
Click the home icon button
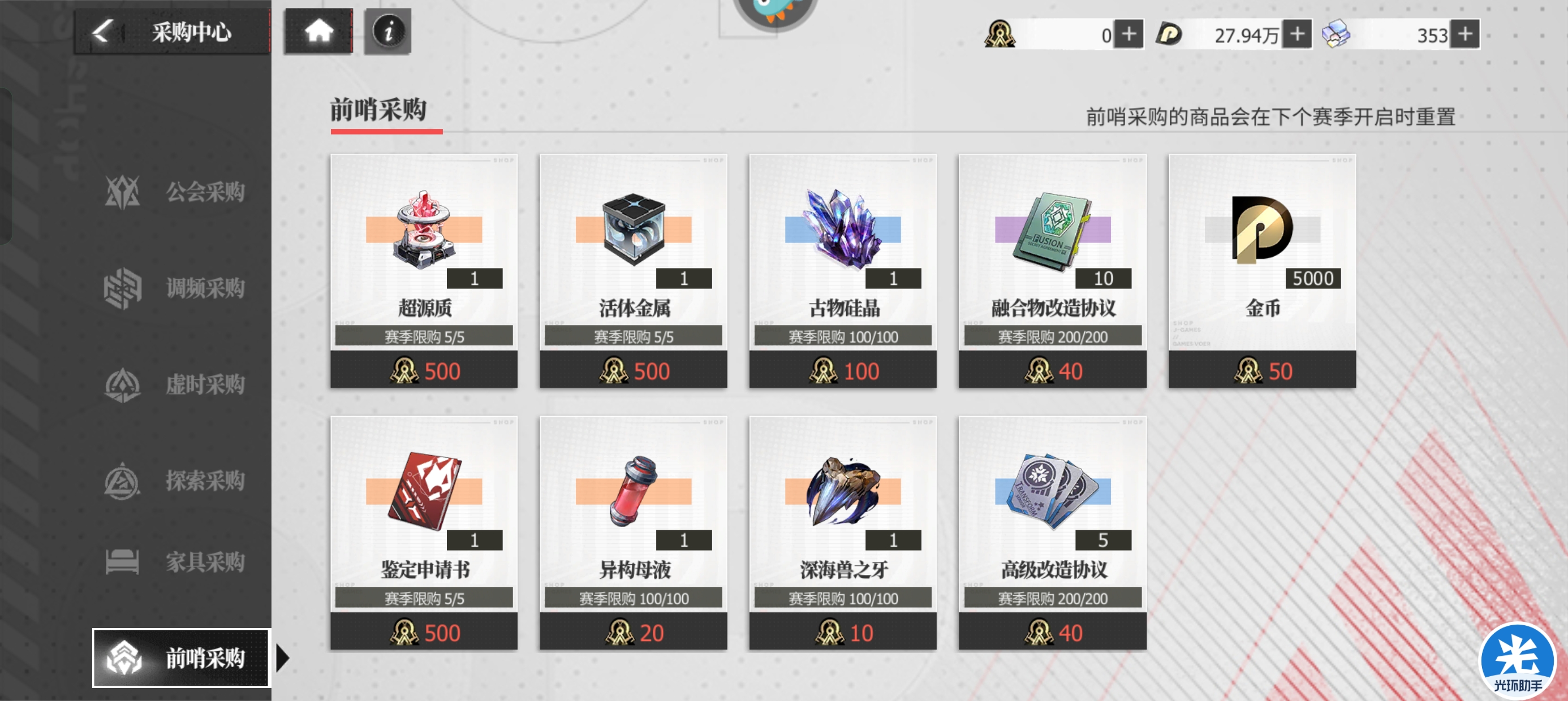[319, 31]
